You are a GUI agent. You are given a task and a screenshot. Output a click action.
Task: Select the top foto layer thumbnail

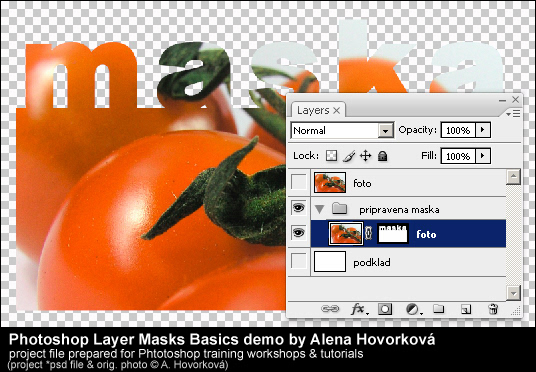[x=330, y=183]
